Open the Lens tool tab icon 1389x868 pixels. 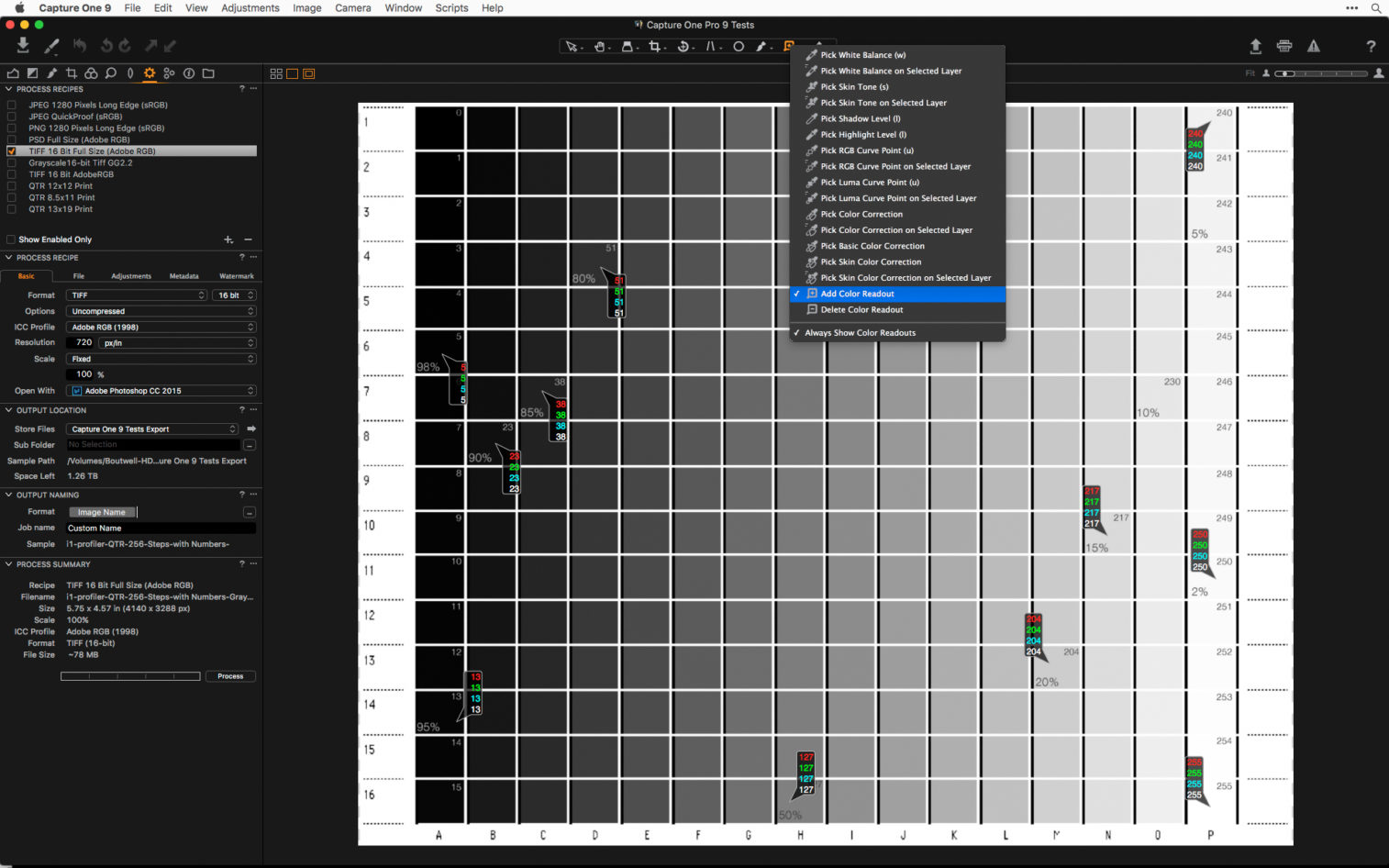130,73
